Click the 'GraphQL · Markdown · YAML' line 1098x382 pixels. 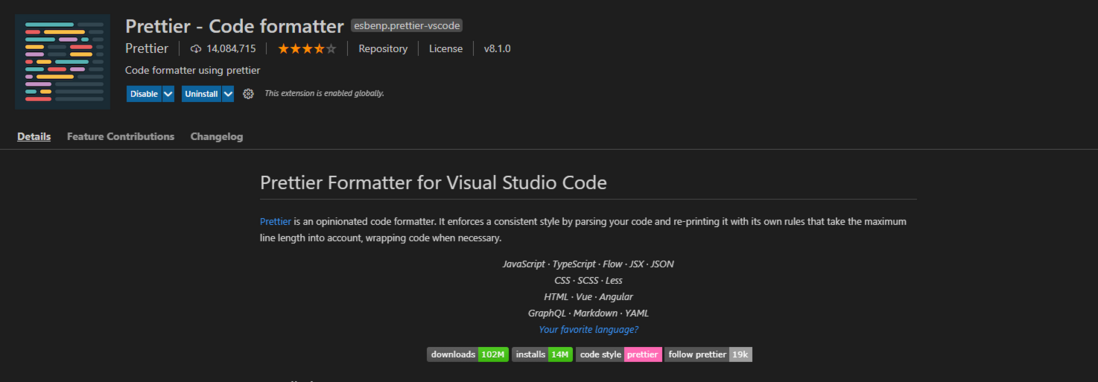(x=588, y=313)
